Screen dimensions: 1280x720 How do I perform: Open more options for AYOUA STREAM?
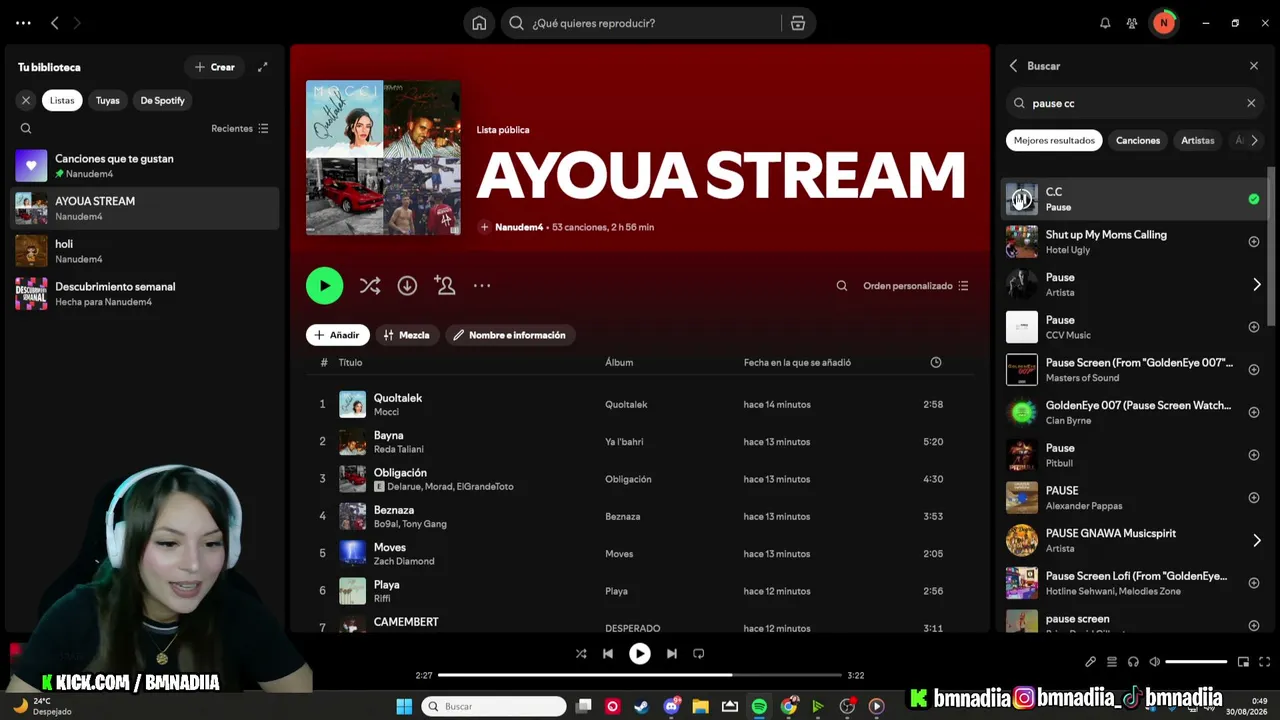pyautogui.click(x=482, y=286)
